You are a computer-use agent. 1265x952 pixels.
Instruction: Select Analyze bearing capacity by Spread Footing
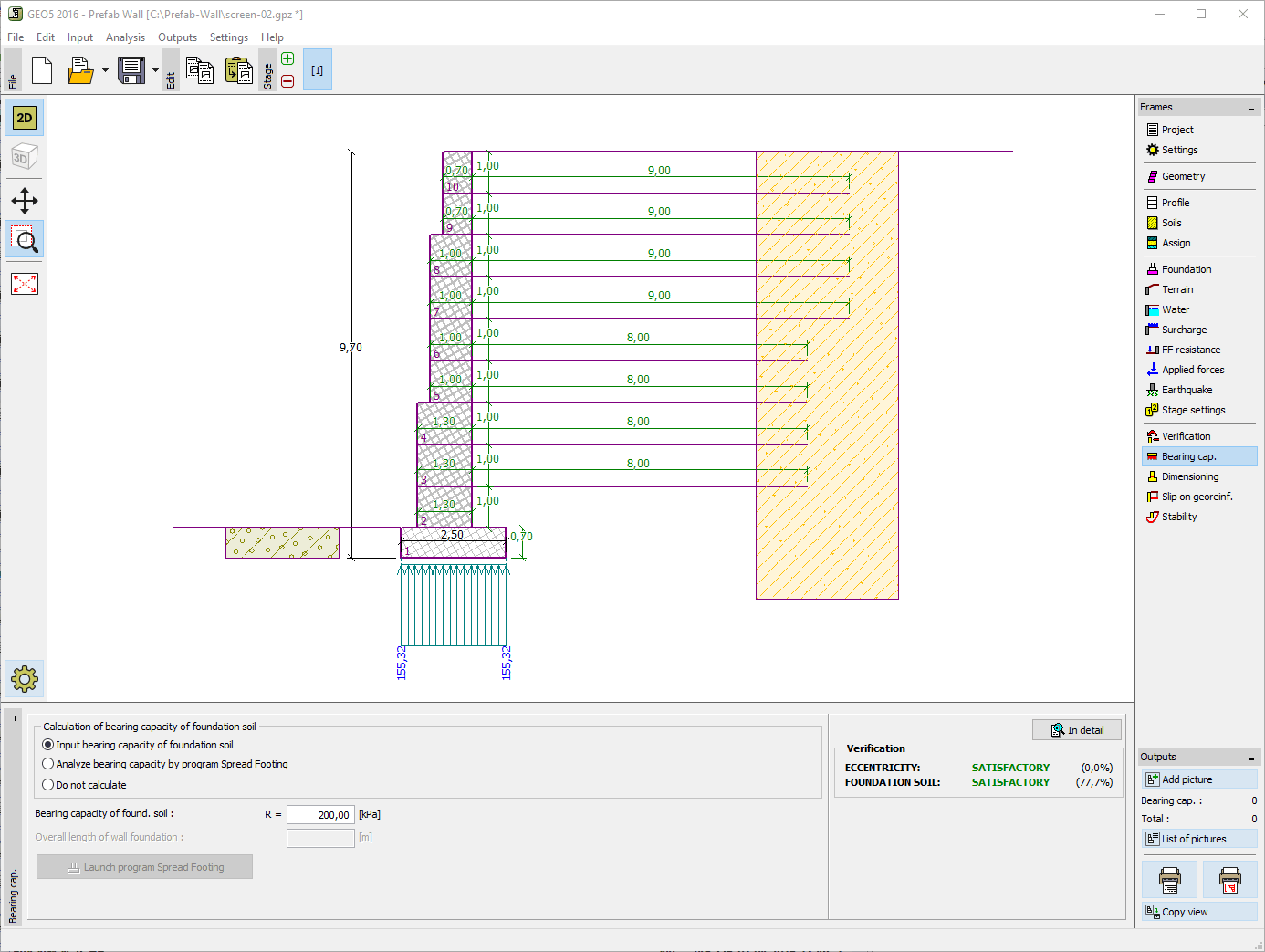coord(165,764)
